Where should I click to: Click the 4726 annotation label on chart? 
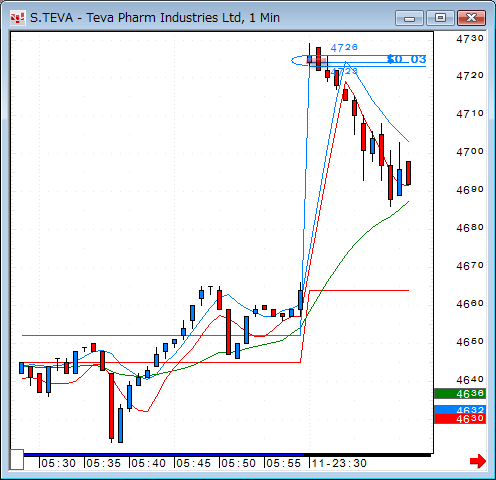coord(344,48)
